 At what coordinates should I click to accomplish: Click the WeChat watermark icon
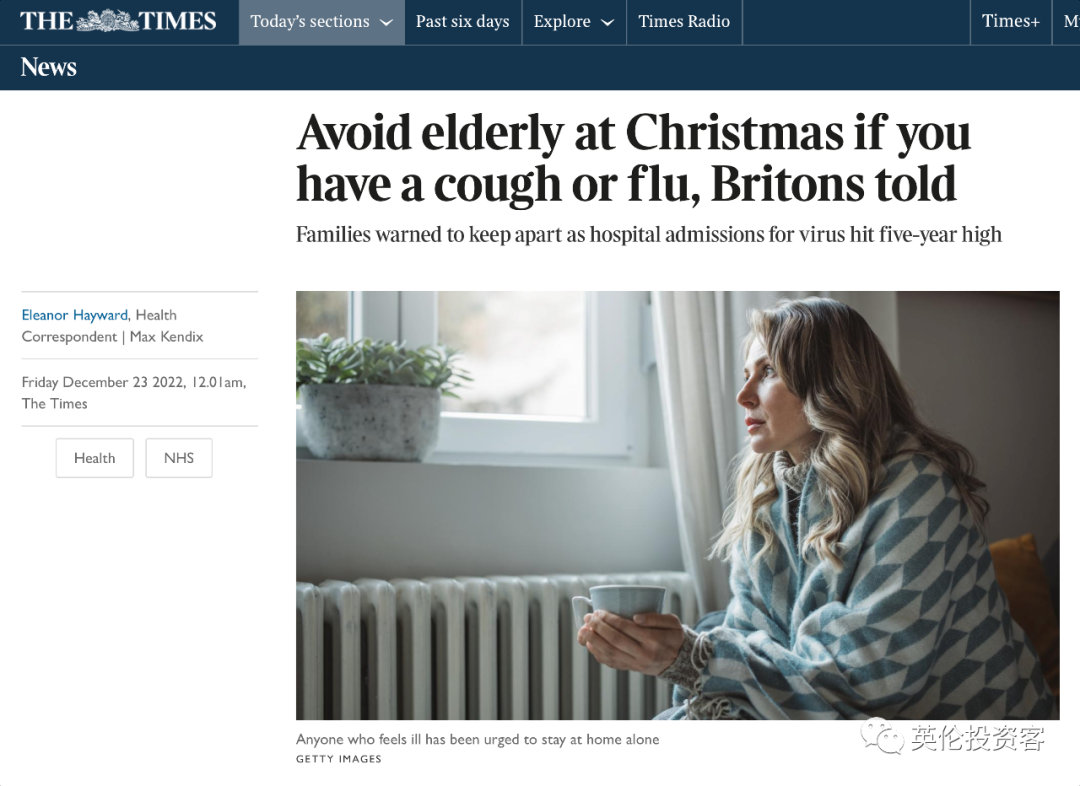[x=881, y=736]
